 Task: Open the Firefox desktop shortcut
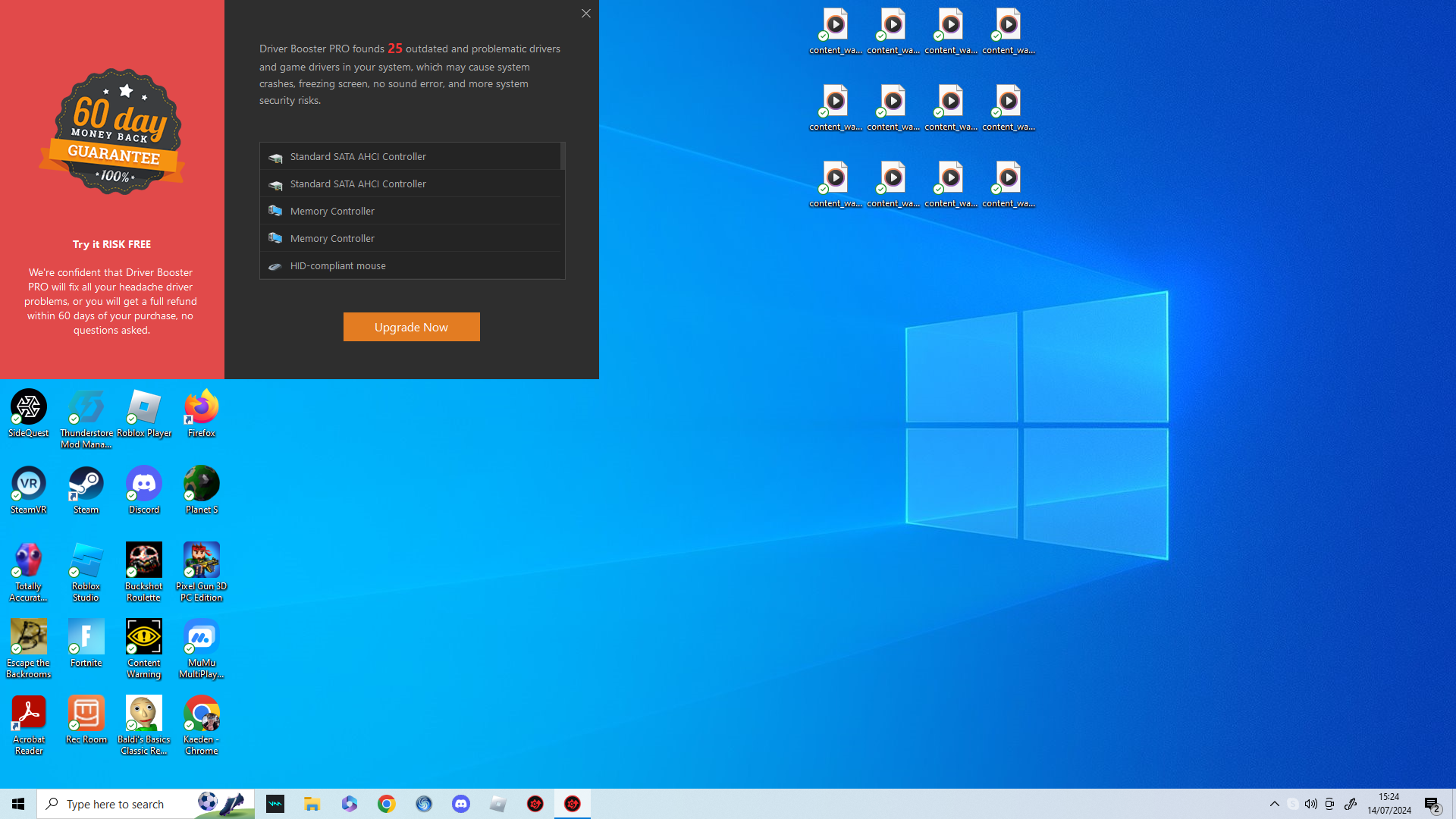coord(201,407)
